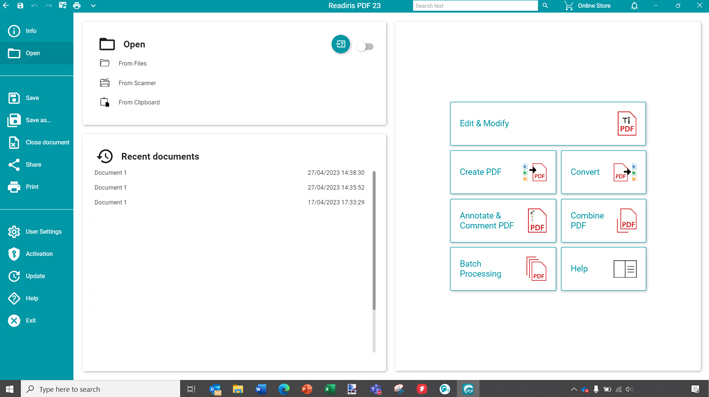709x397 pixels.
Task: Select Save as... in sidebar
Action: [x=37, y=120]
